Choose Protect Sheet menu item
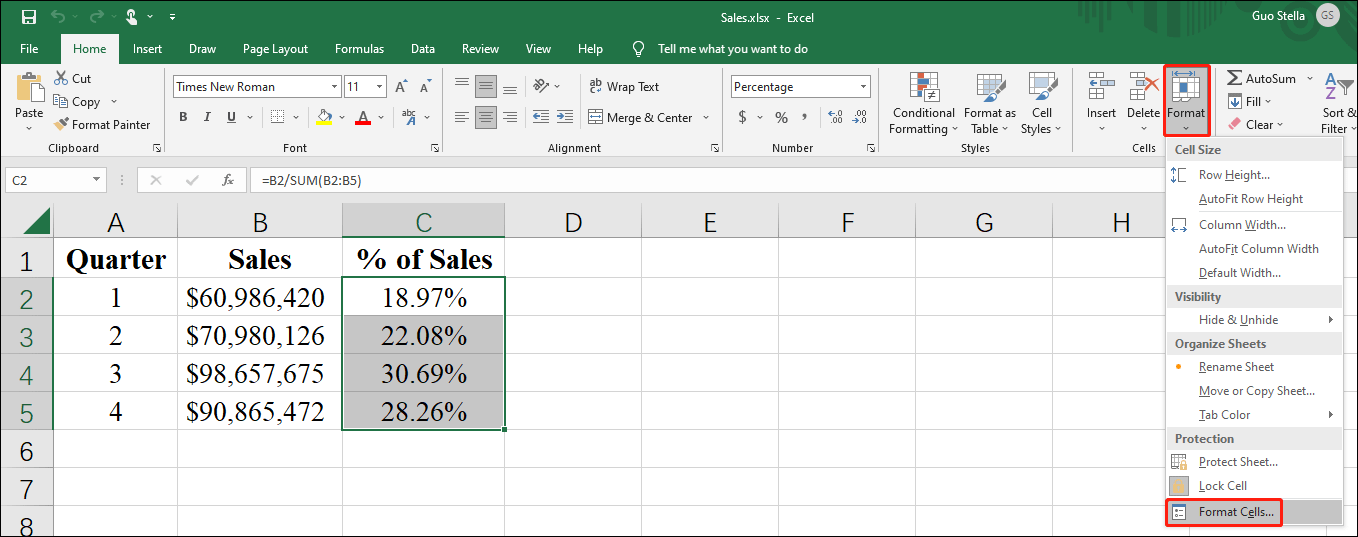1358x537 pixels. [x=1255, y=462]
